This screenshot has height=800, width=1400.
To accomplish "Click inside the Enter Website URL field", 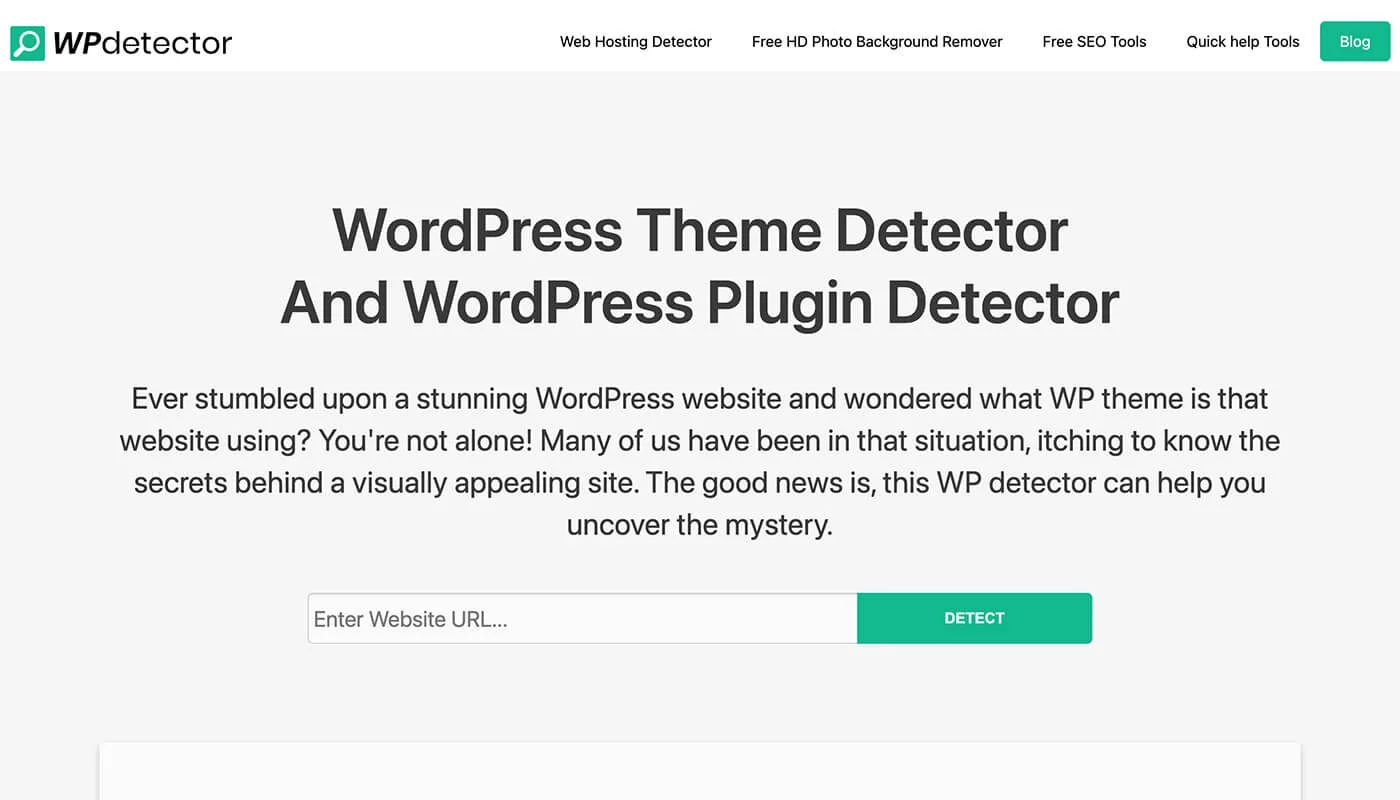I will point(580,618).
